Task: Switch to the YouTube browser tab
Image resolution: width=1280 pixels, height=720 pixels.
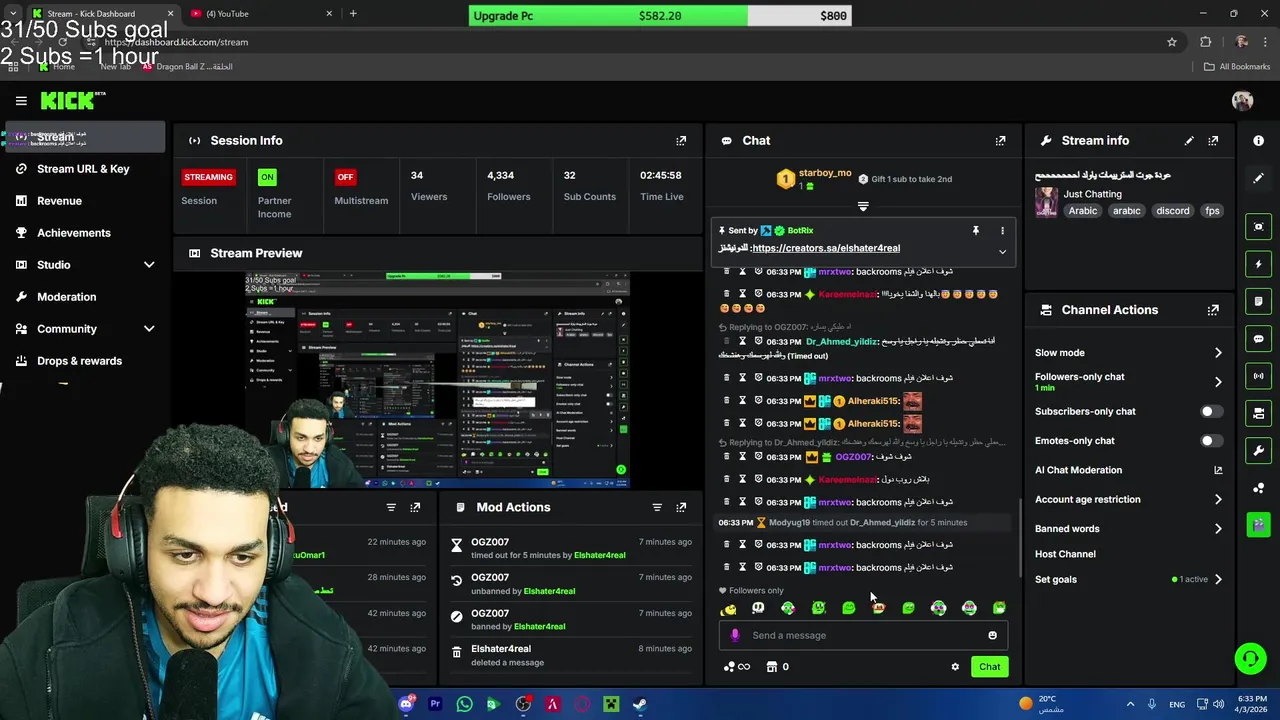Action: point(261,14)
